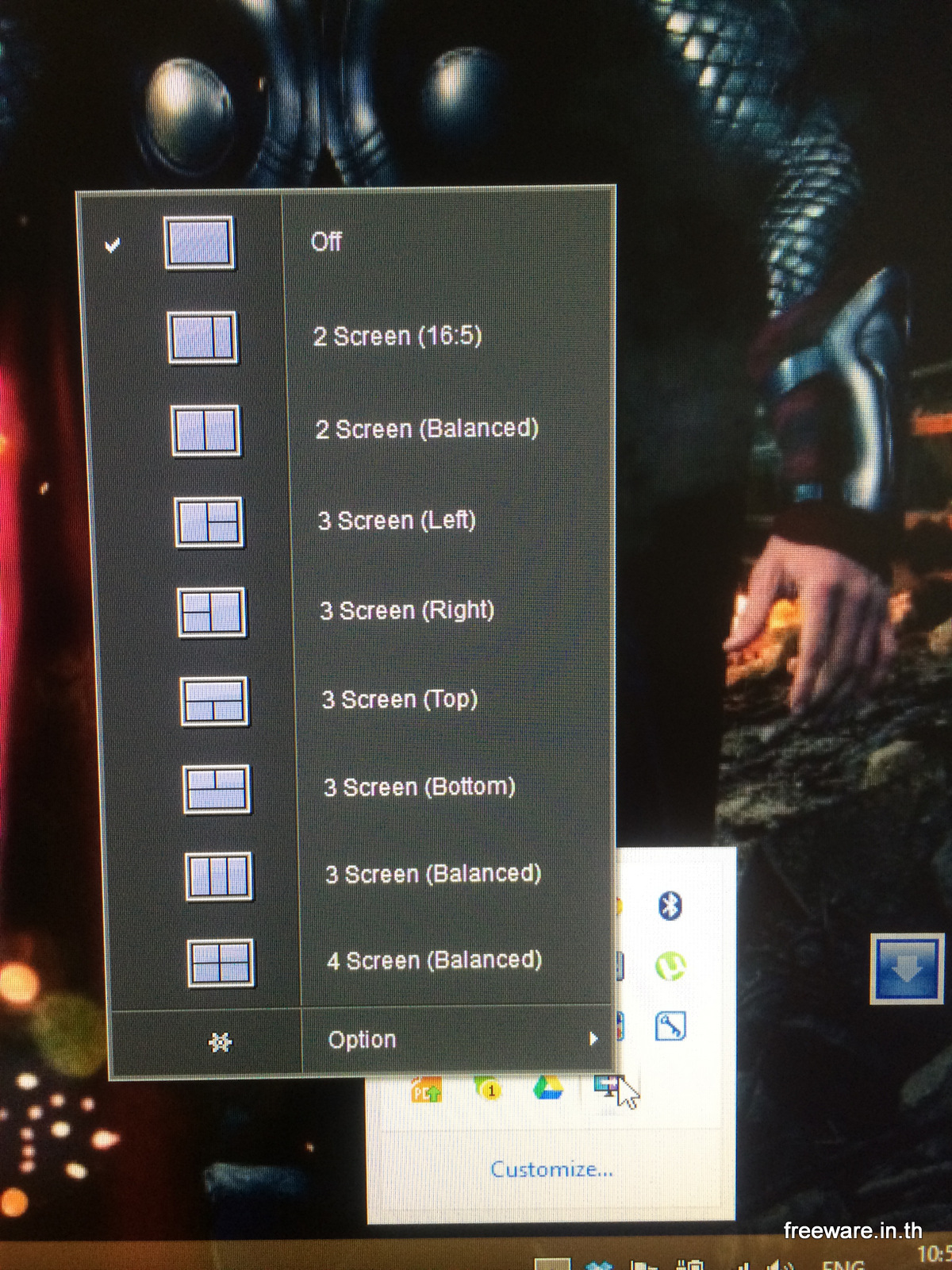Click the 3 Screen (Left) layout icon
Image resolution: width=952 pixels, height=1270 pixels.
[x=209, y=522]
